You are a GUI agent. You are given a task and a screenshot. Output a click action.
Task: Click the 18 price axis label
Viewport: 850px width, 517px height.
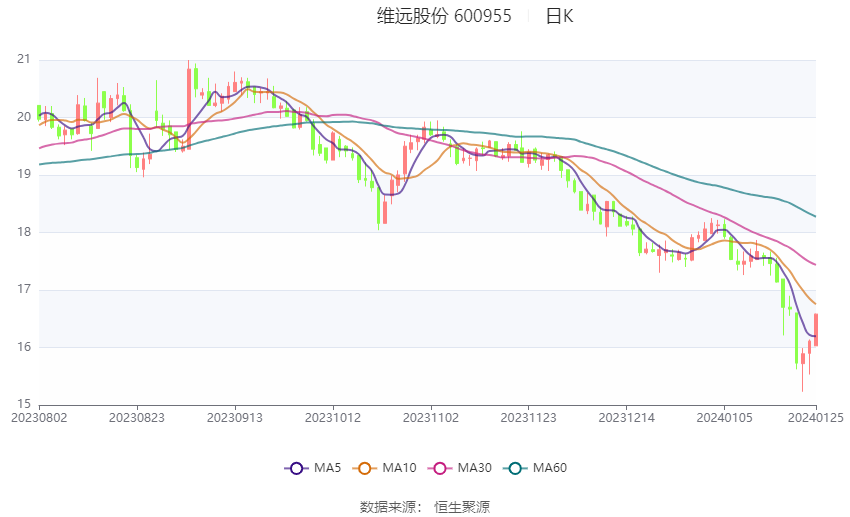point(24,232)
